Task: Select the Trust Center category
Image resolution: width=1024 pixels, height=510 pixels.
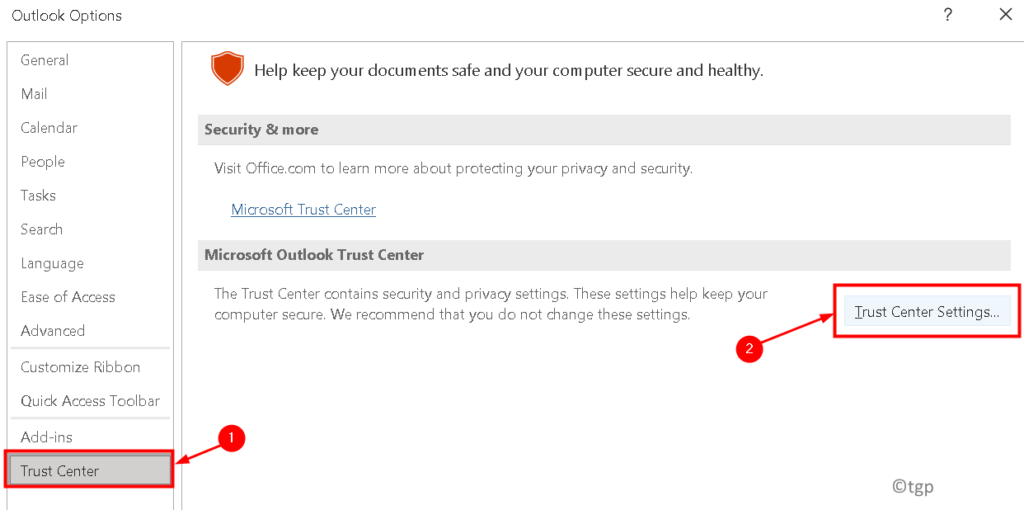Action: click(x=60, y=471)
